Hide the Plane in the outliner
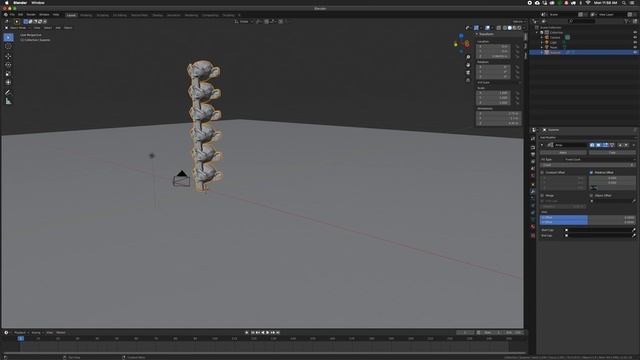The width and height of the screenshot is (640, 360). click(635, 47)
